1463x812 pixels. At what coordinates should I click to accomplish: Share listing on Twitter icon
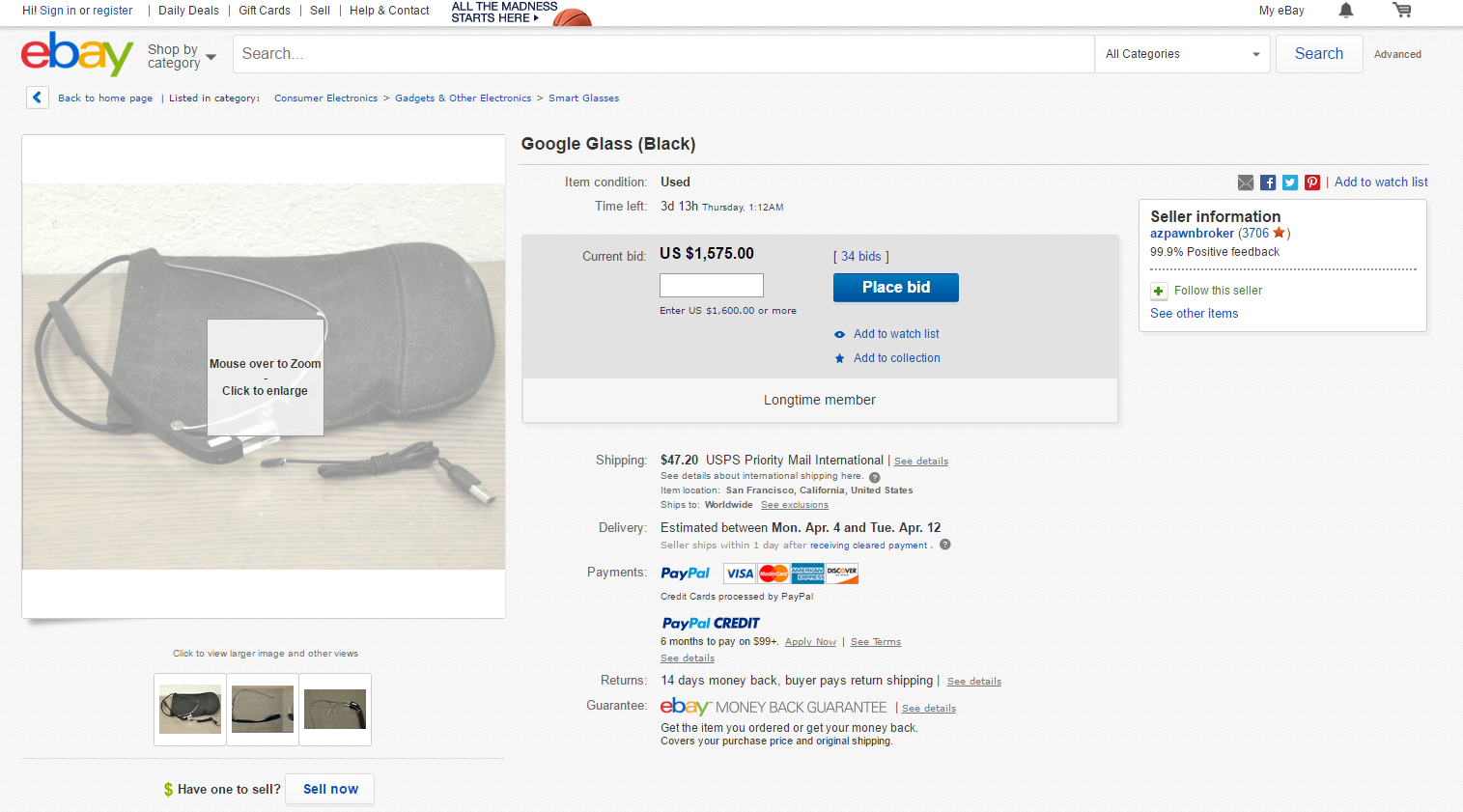pyautogui.click(x=1290, y=182)
